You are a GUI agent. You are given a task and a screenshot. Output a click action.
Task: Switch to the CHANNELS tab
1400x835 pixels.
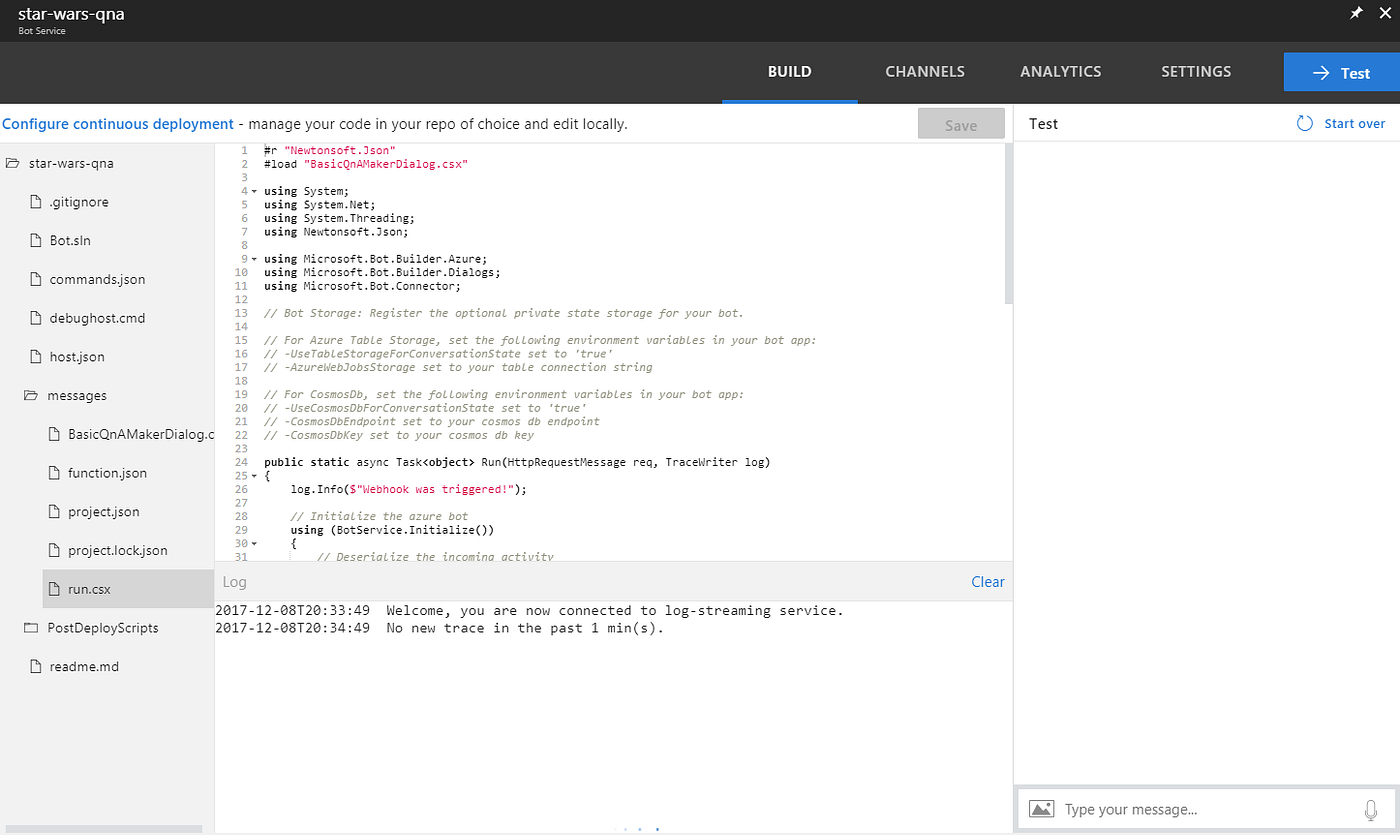(924, 71)
